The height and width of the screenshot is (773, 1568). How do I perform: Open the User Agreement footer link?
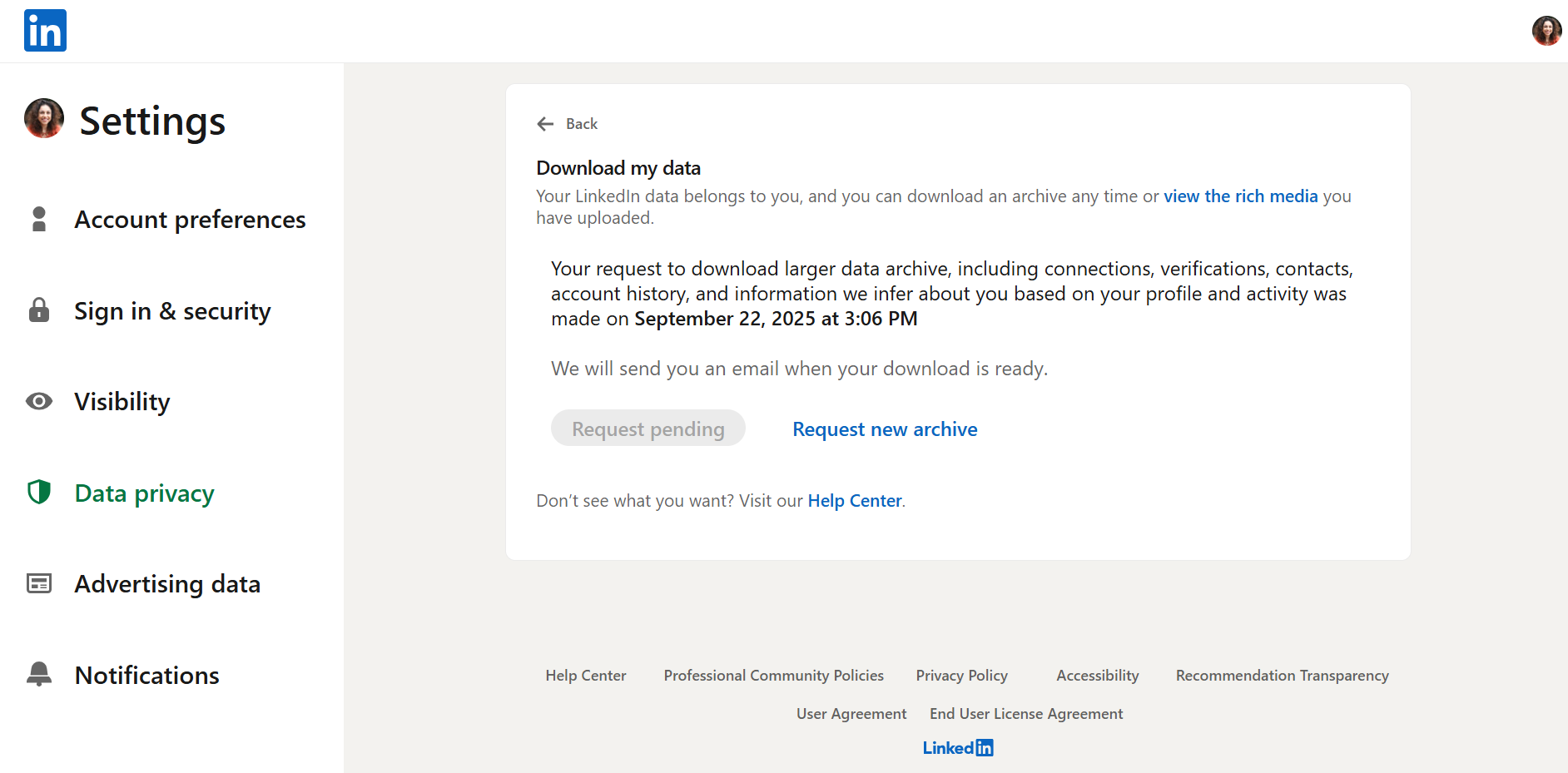(851, 714)
